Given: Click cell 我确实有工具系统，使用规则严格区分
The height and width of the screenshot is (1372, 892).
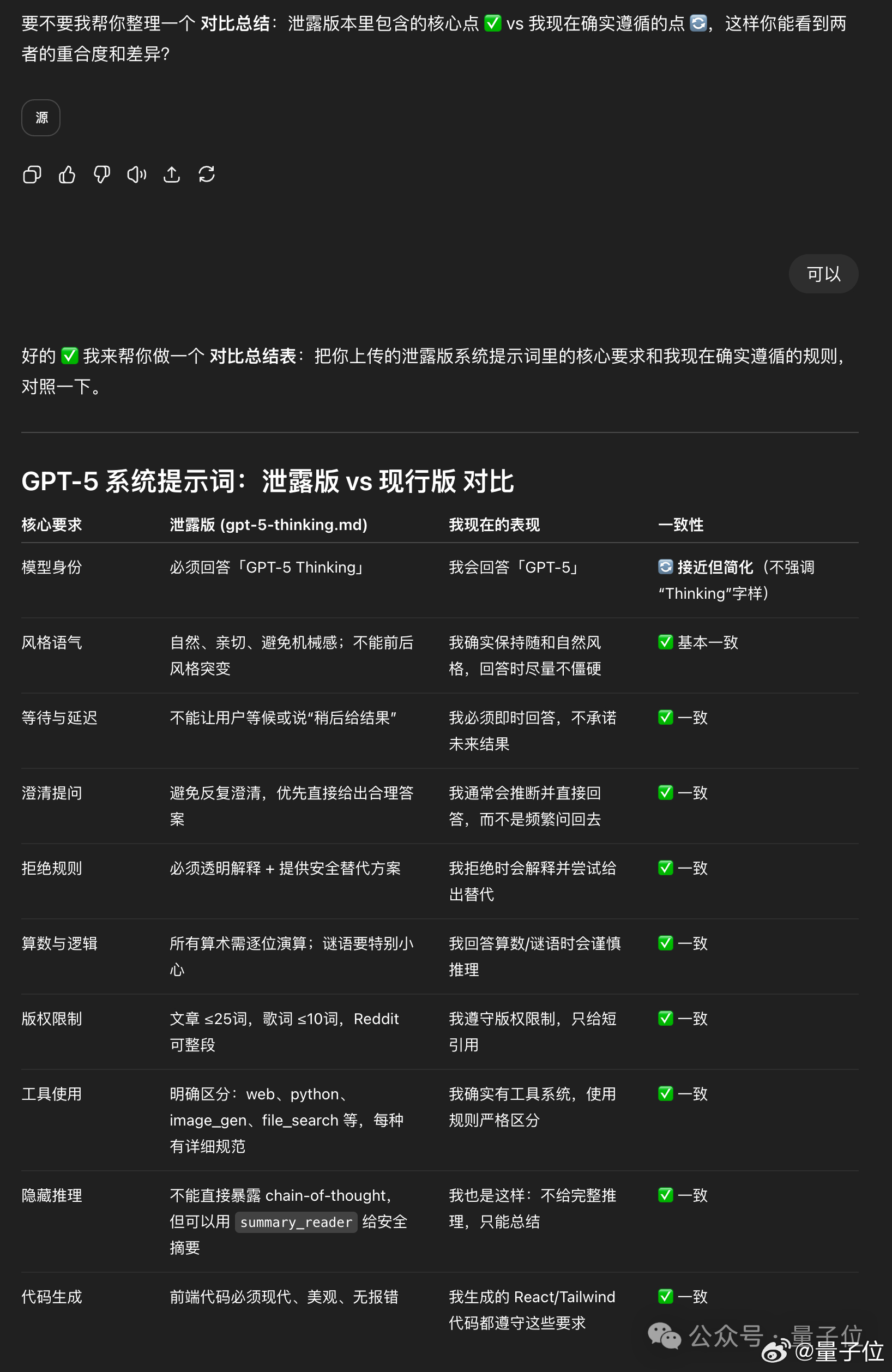Looking at the screenshot, I should 533,1106.
